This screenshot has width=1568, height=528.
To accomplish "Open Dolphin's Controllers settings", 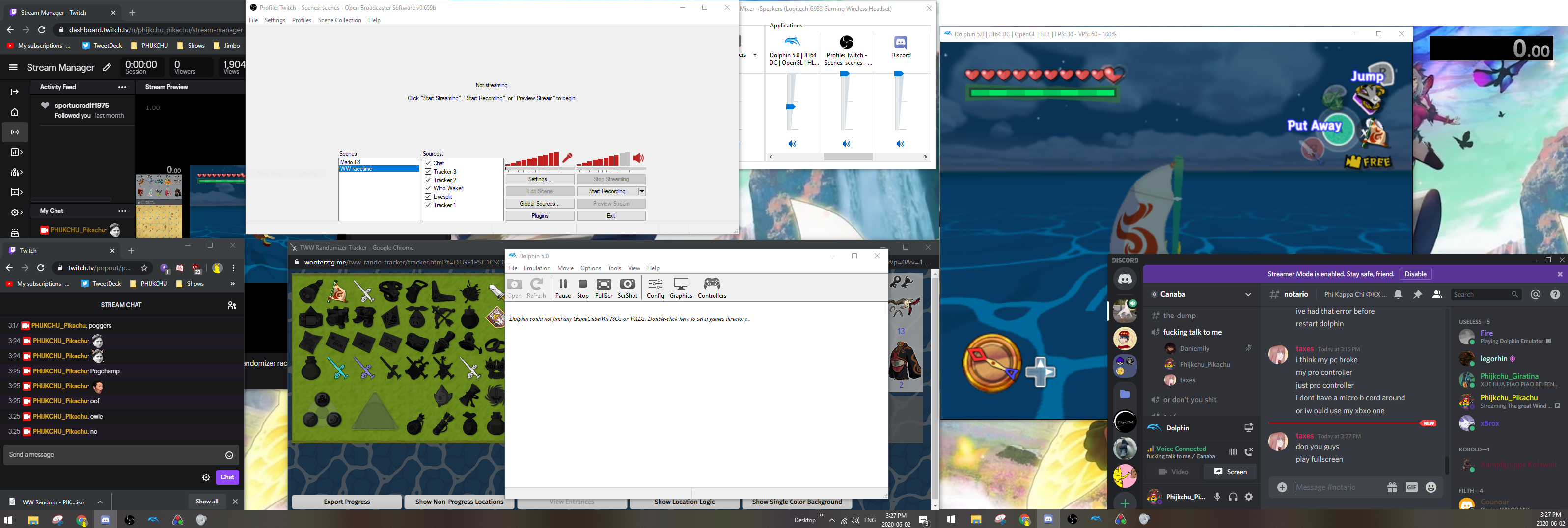I will pyautogui.click(x=712, y=289).
